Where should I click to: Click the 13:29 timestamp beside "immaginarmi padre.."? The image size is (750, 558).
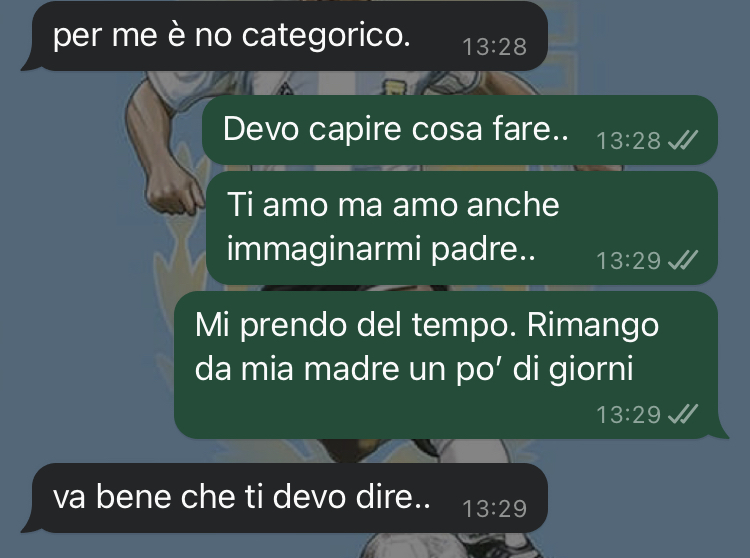click(x=629, y=261)
